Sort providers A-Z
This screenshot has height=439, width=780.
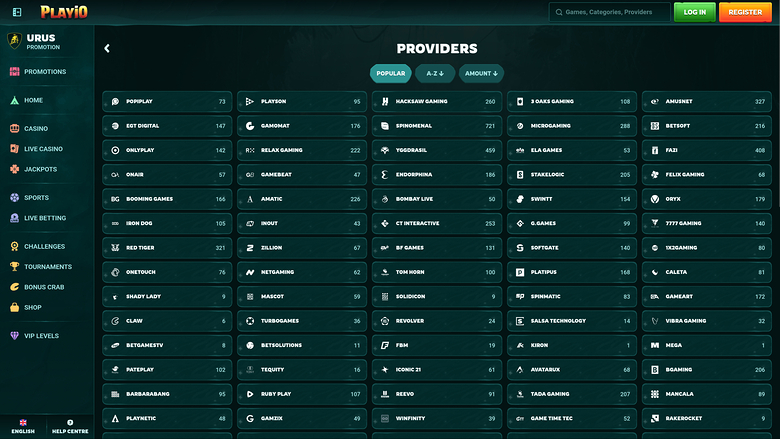[x=435, y=73]
